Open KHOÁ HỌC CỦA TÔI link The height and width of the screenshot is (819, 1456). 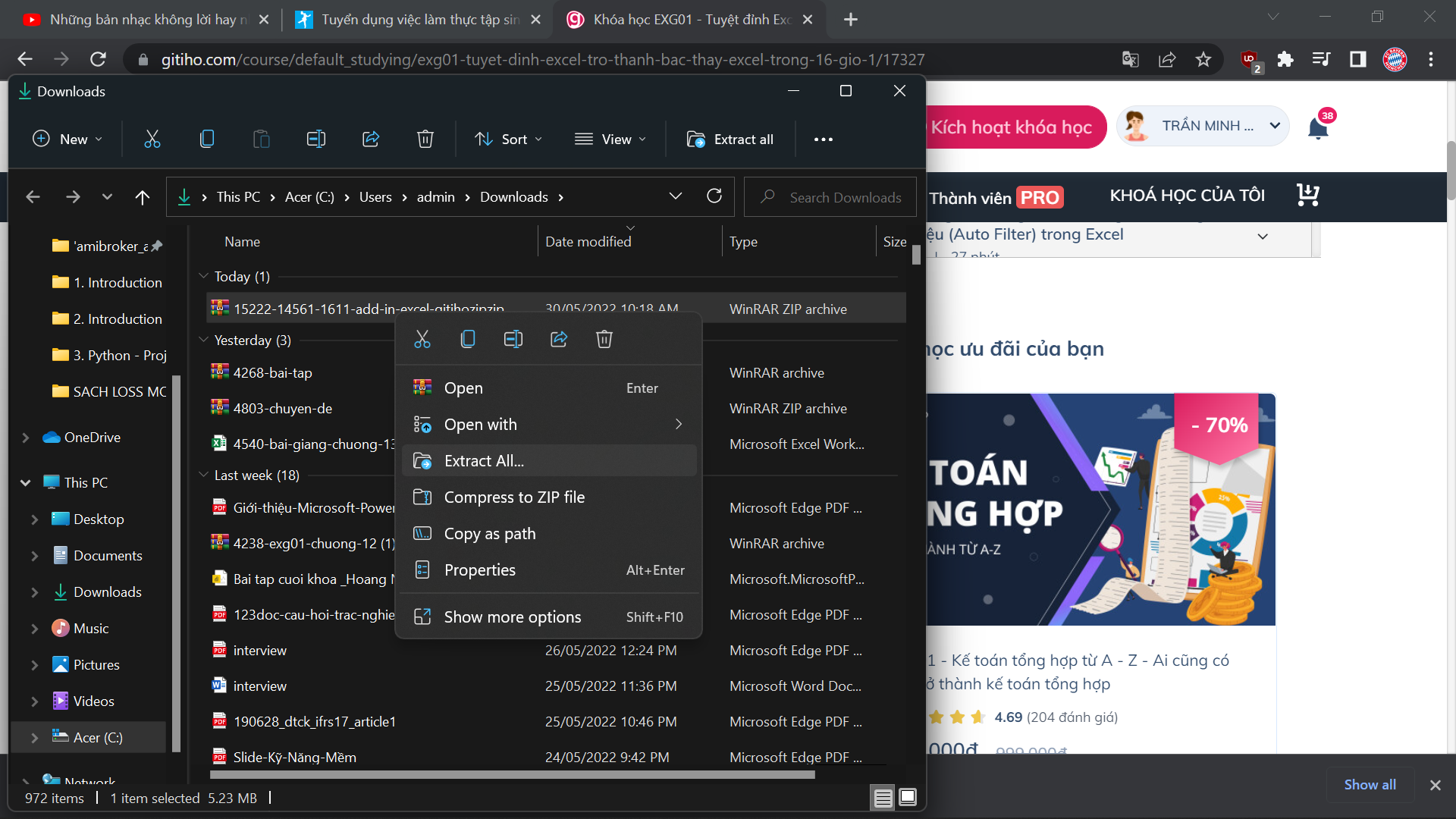1187,196
